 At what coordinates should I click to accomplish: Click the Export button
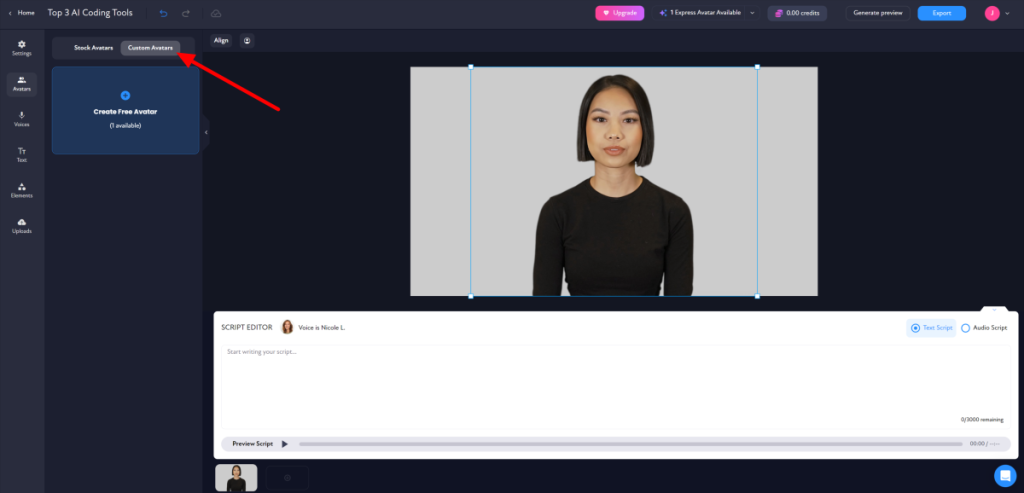coord(942,13)
